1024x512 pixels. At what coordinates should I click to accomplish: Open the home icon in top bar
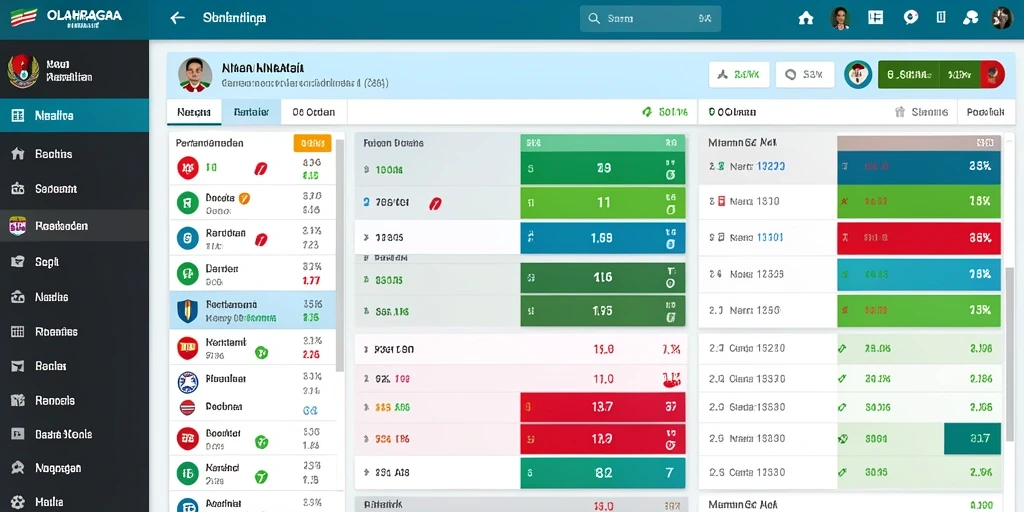point(806,18)
